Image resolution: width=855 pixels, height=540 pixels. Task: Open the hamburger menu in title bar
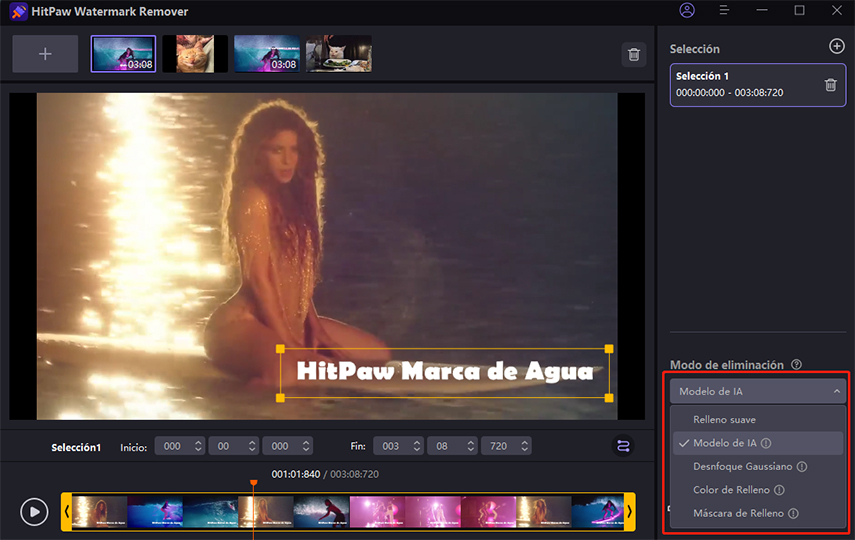click(x=724, y=11)
